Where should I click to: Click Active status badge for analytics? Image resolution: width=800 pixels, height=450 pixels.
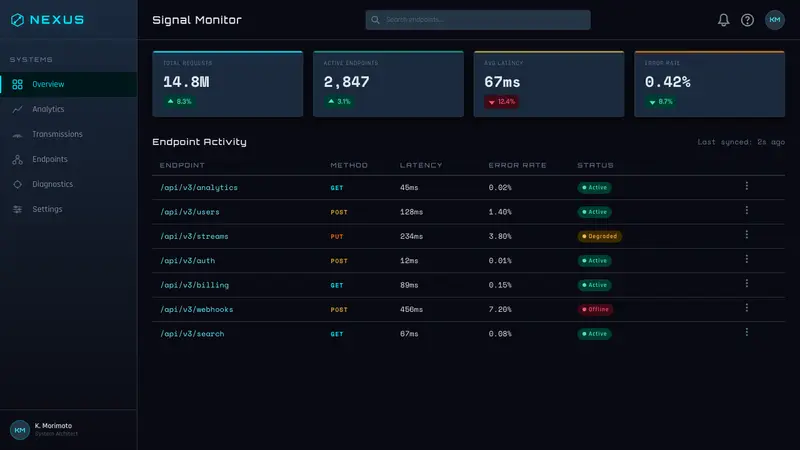click(x=594, y=187)
